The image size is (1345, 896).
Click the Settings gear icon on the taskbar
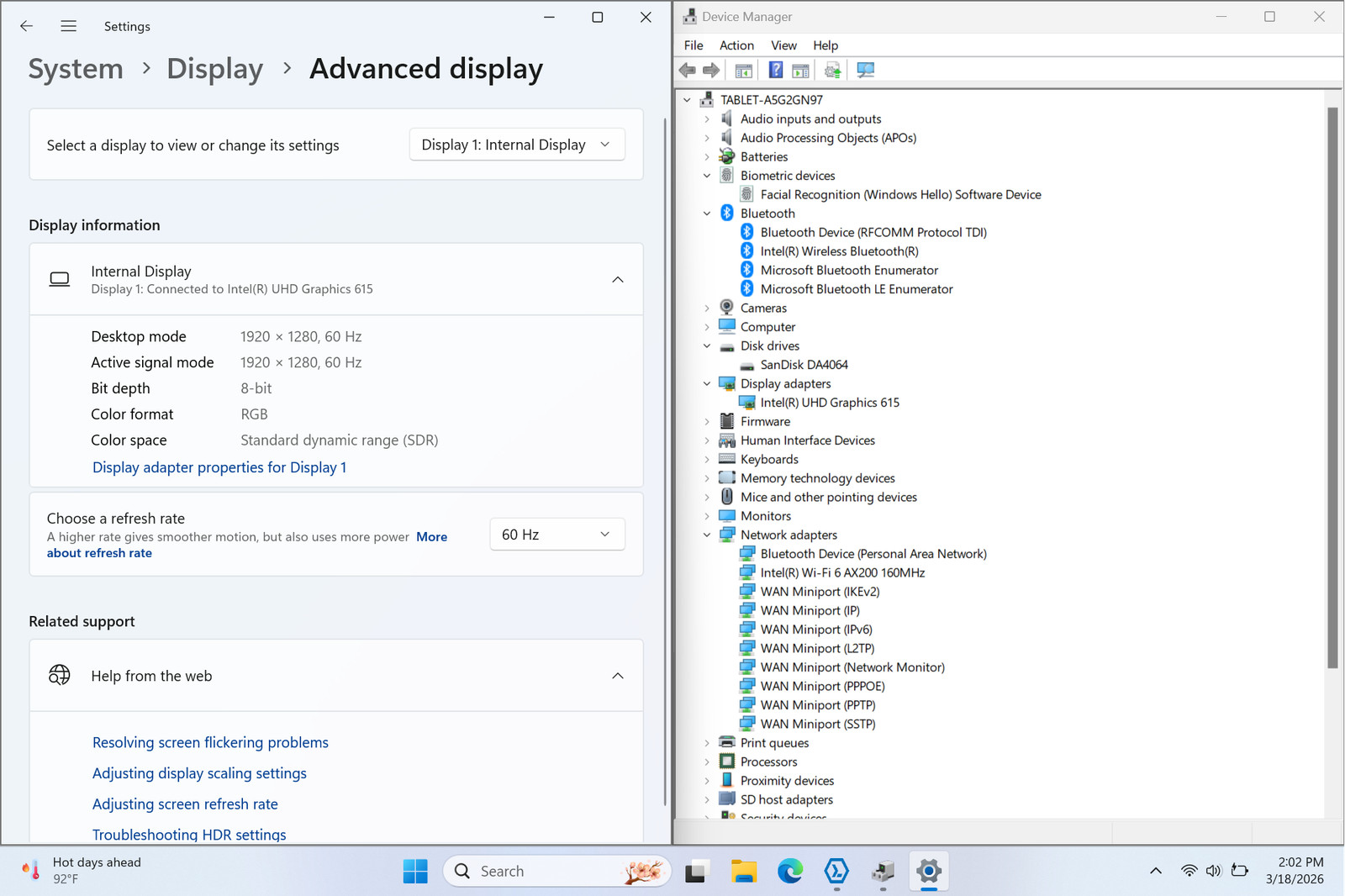(929, 872)
